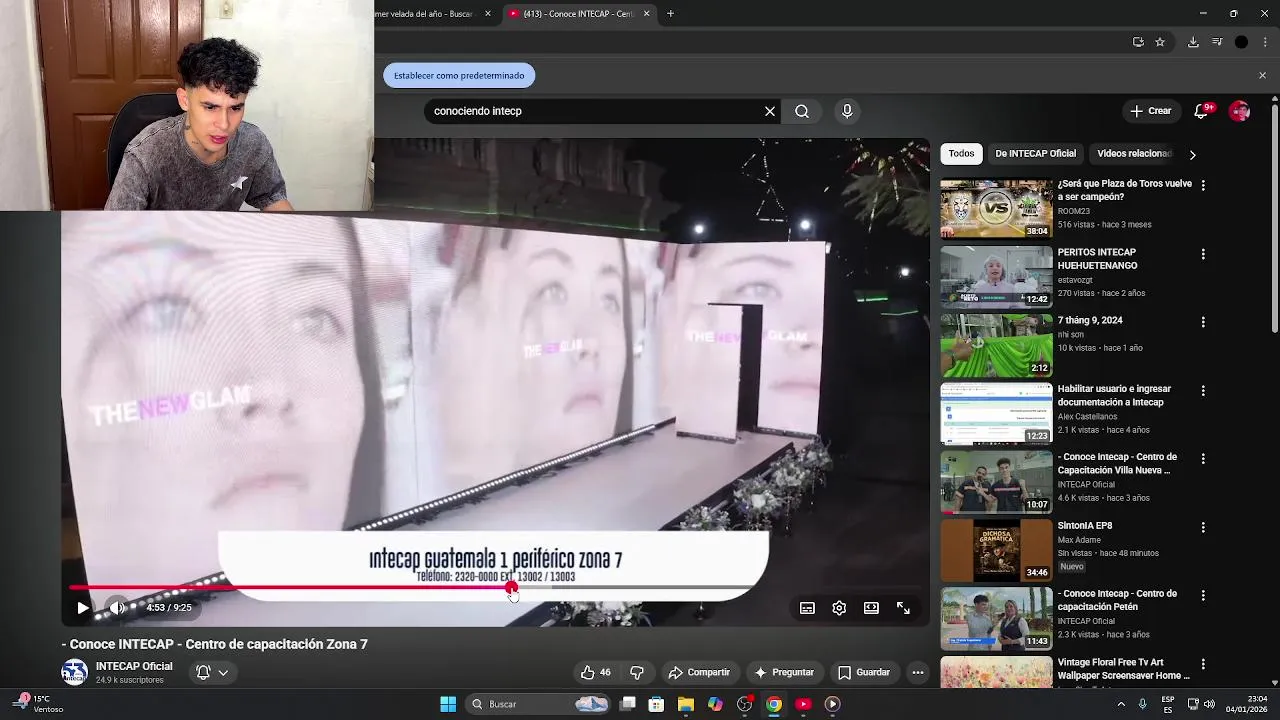1280x720 pixels.
Task: Click the Compartir share button
Action: 699,672
